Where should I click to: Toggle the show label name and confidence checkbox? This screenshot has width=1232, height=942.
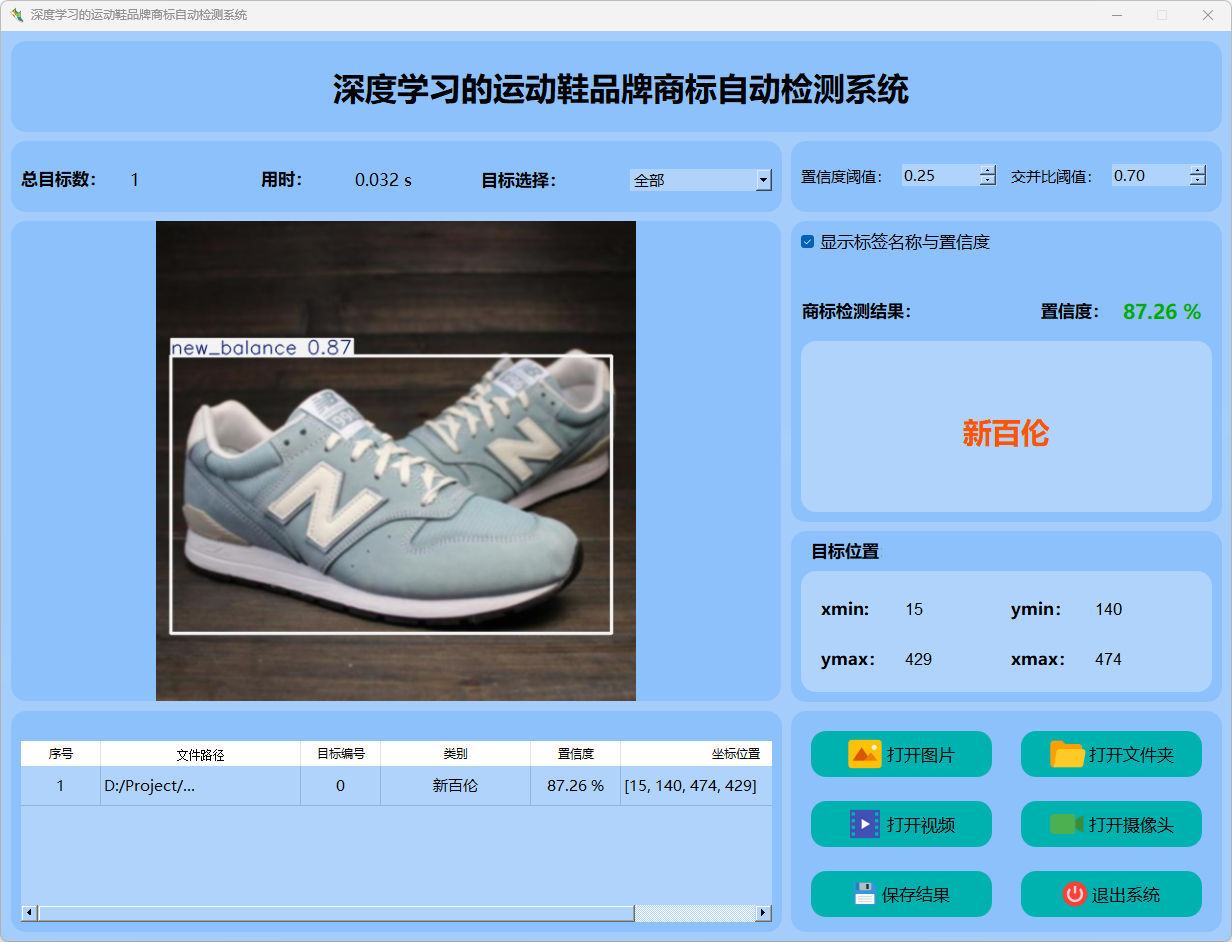coord(808,242)
